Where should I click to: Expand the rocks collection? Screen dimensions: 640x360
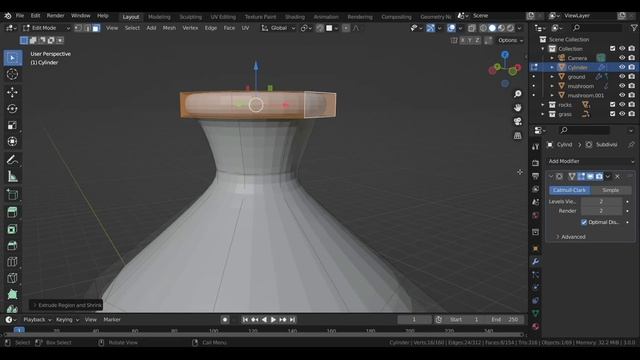coord(543,105)
